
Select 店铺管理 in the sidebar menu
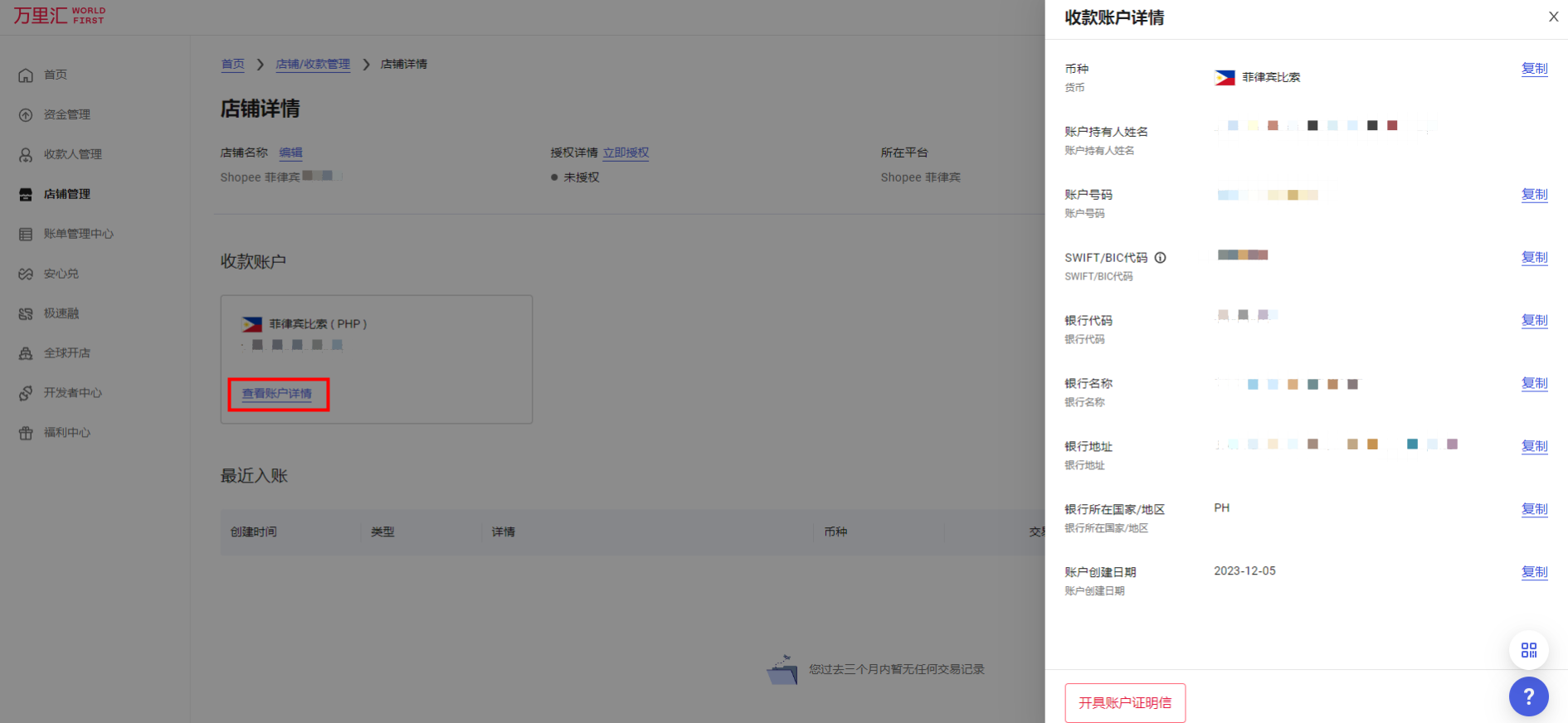click(66, 194)
